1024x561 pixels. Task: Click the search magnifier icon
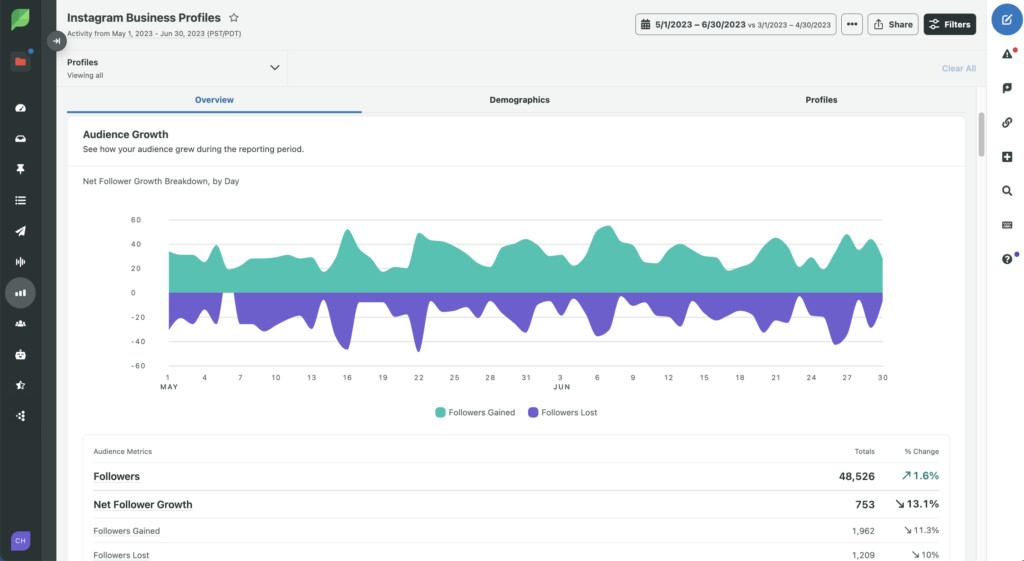[1007, 191]
